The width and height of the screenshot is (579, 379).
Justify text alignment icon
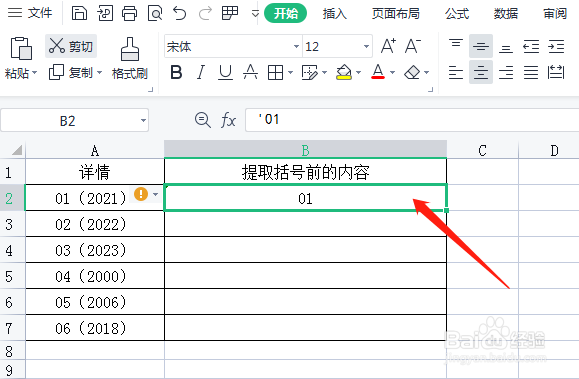point(531,72)
